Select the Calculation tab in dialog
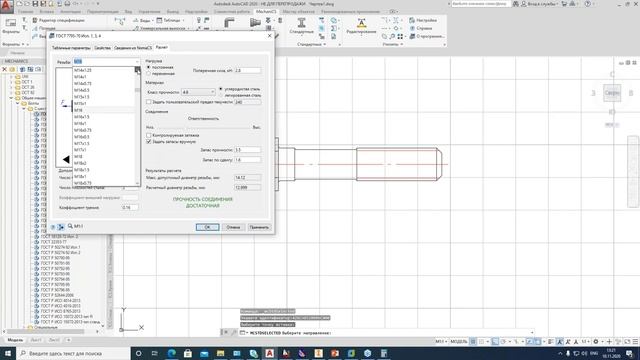Screen dimensions: 640x360 coord(162,47)
